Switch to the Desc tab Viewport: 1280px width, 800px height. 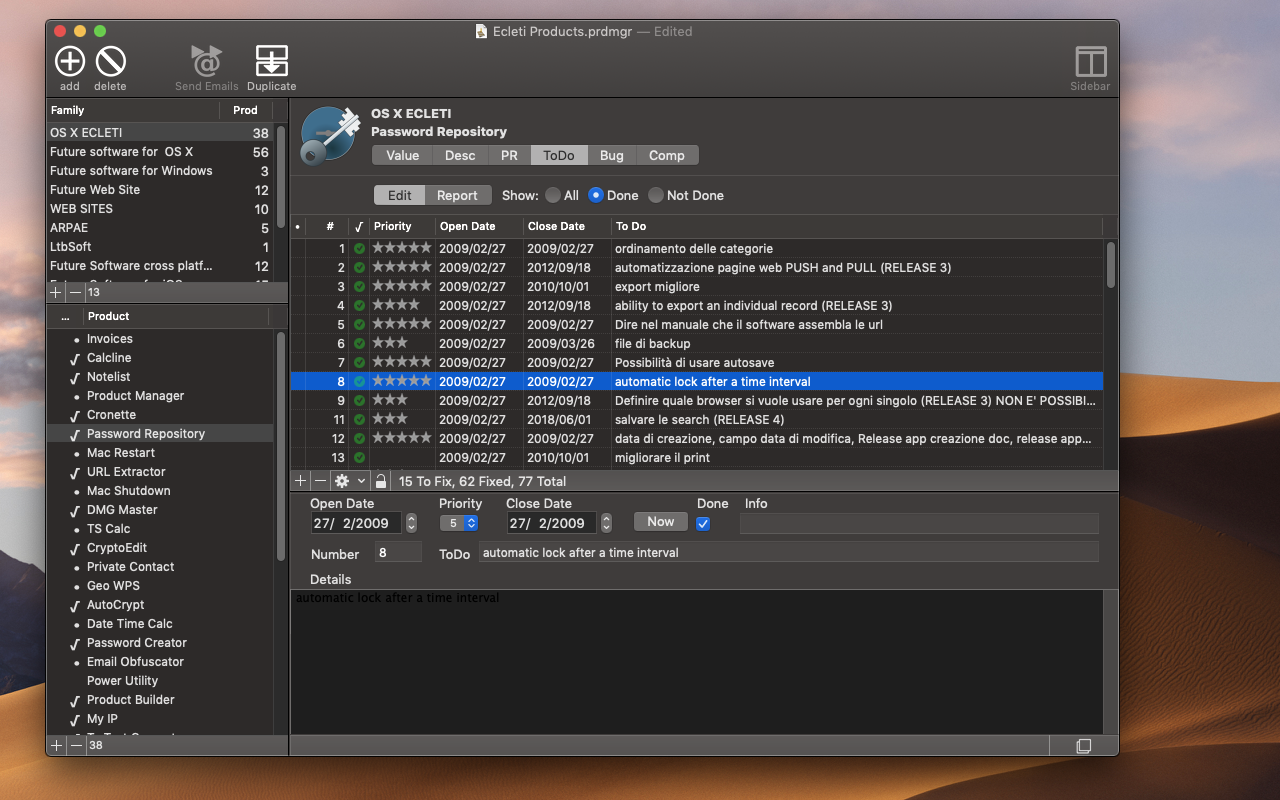(460, 155)
